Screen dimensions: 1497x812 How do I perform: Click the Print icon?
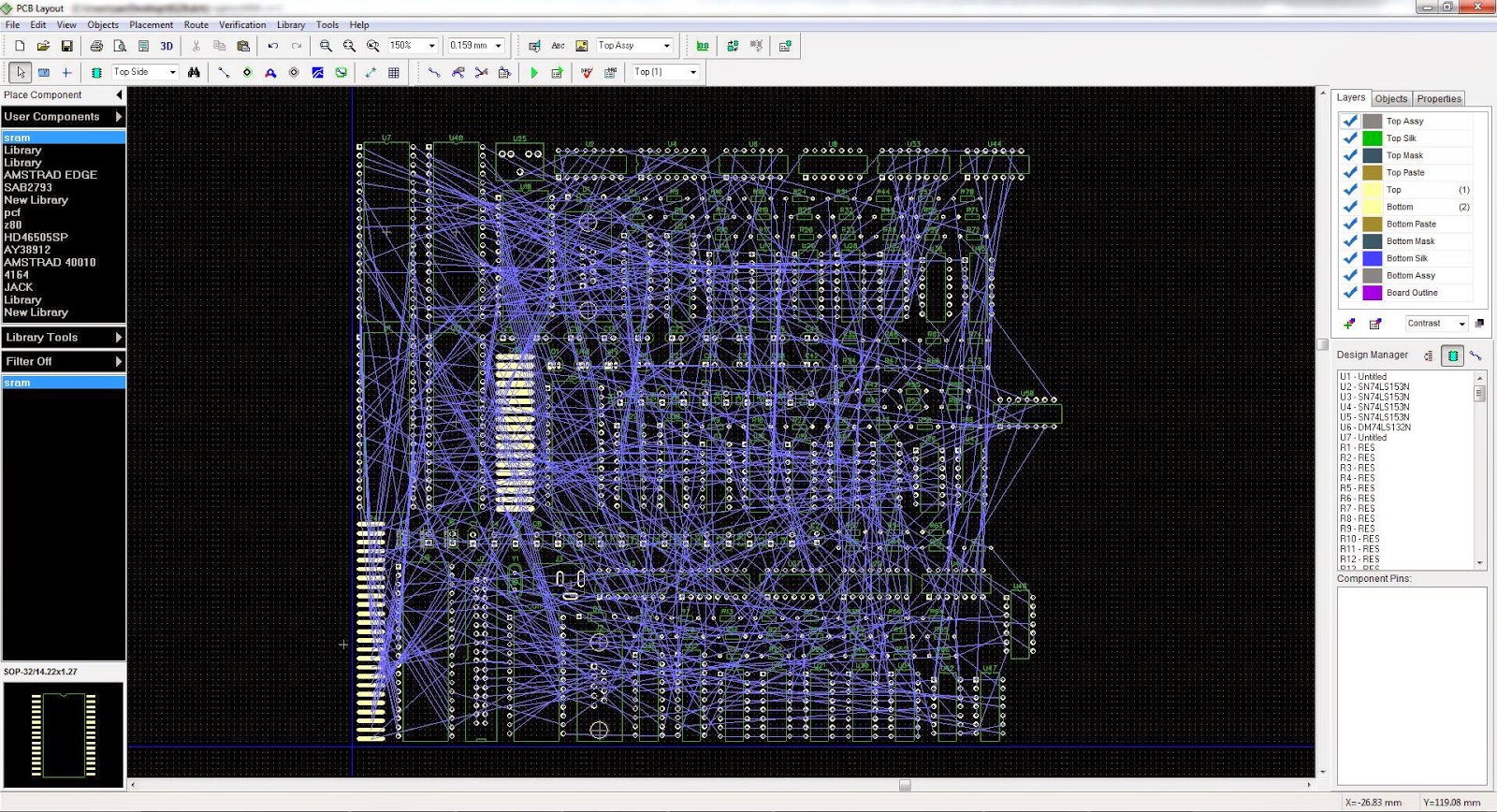[x=96, y=46]
